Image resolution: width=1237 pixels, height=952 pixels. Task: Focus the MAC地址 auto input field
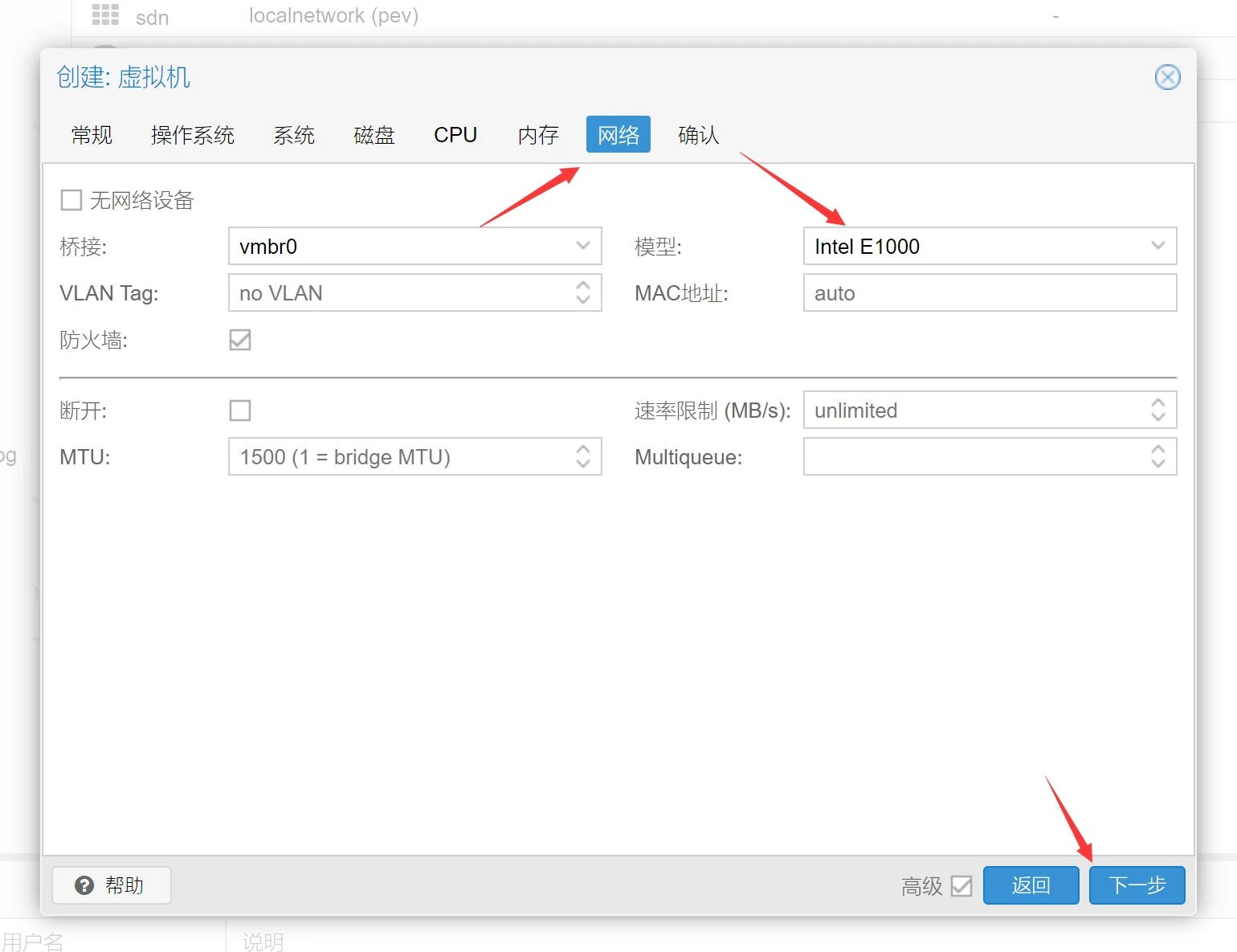[990, 292]
